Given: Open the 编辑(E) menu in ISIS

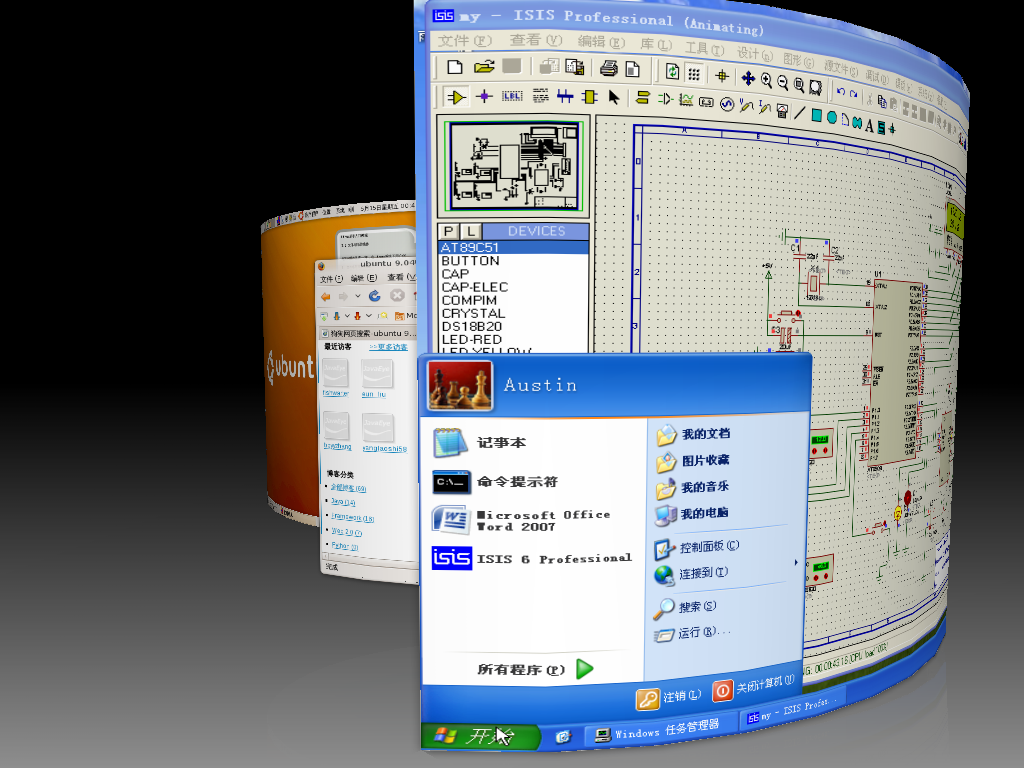Looking at the screenshot, I should point(601,42).
